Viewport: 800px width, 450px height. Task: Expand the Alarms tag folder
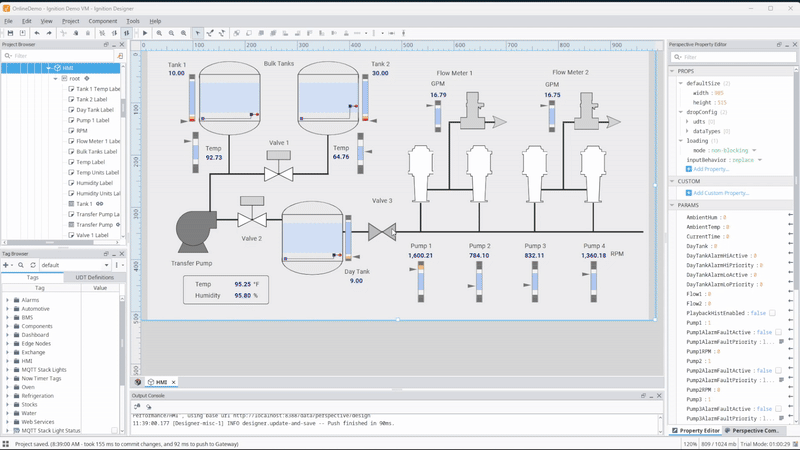7,300
